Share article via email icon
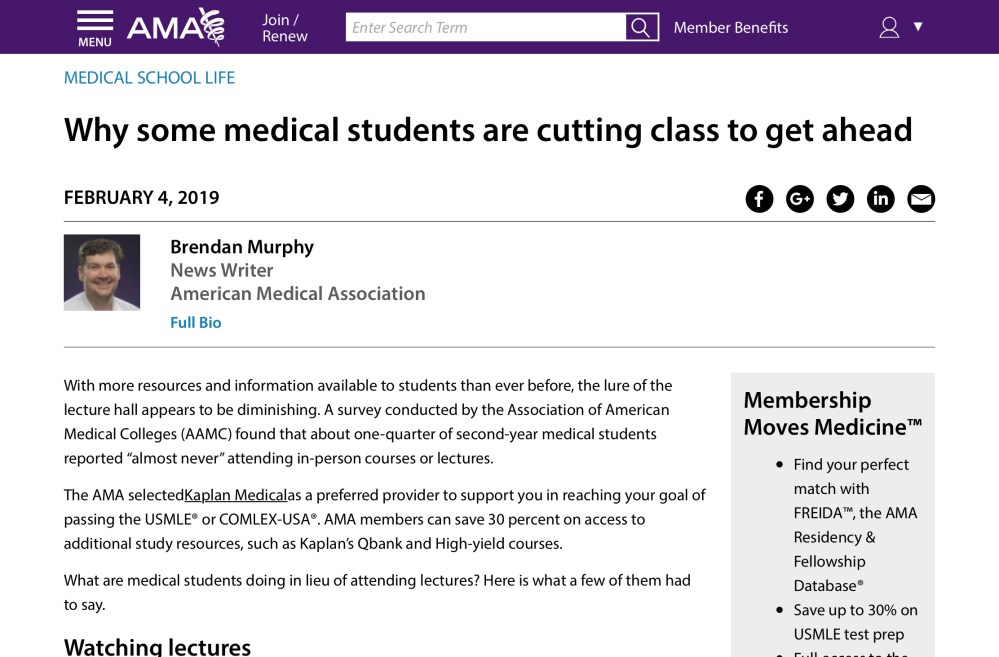Image resolution: width=999 pixels, height=657 pixels. click(921, 199)
